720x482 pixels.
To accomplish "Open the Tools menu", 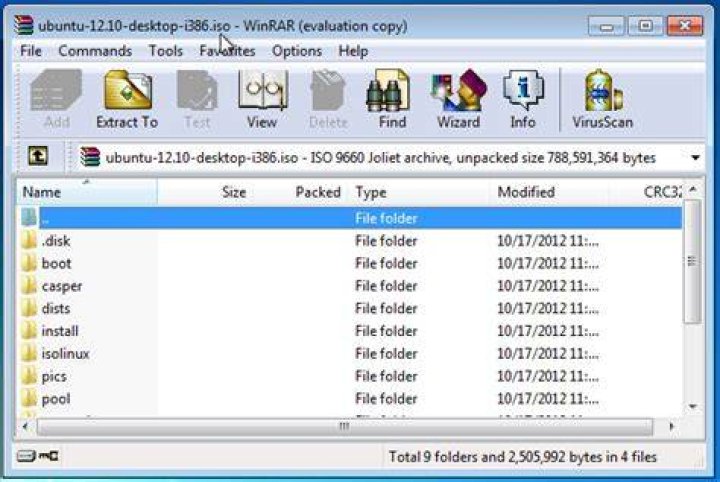I will click(x=166, y=51).
